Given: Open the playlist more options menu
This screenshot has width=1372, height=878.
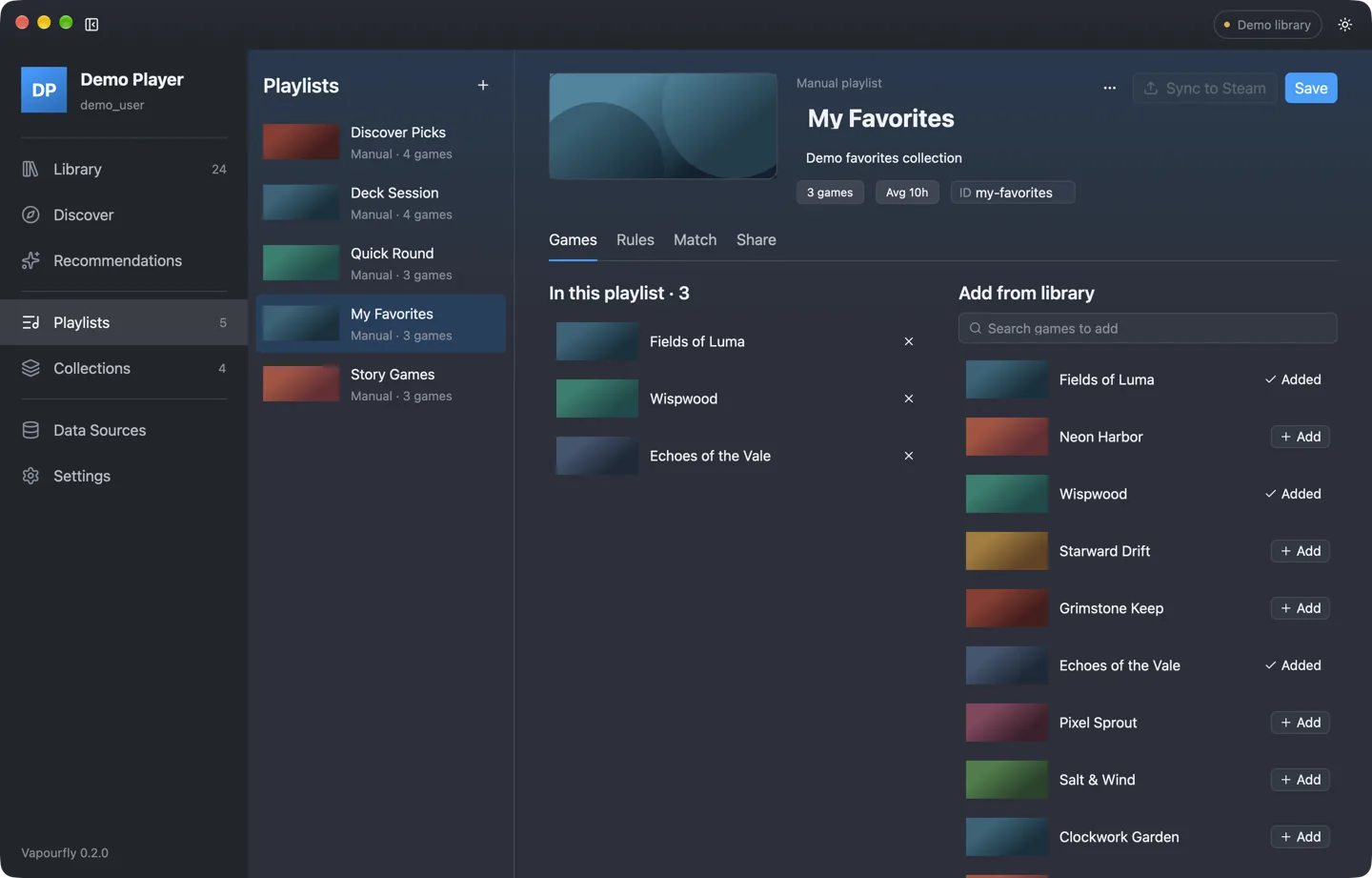Looking at the screenshot, I should click(x=1109, y=88).
